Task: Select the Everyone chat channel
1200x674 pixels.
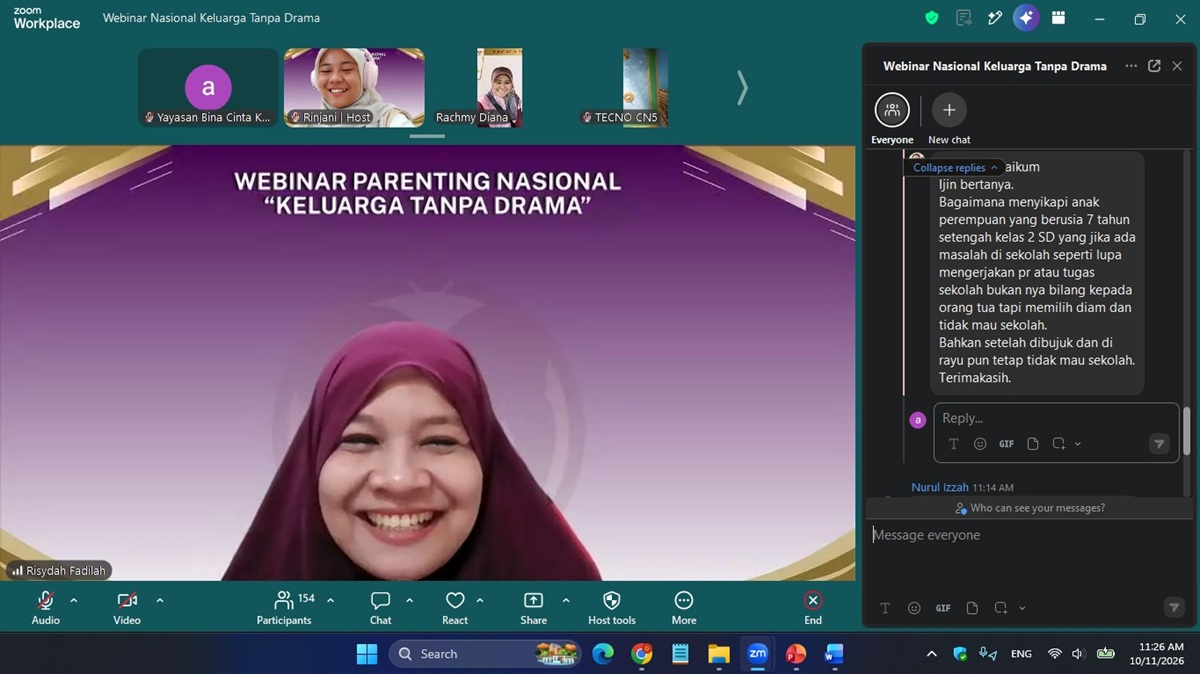Action: coord(892,119)
